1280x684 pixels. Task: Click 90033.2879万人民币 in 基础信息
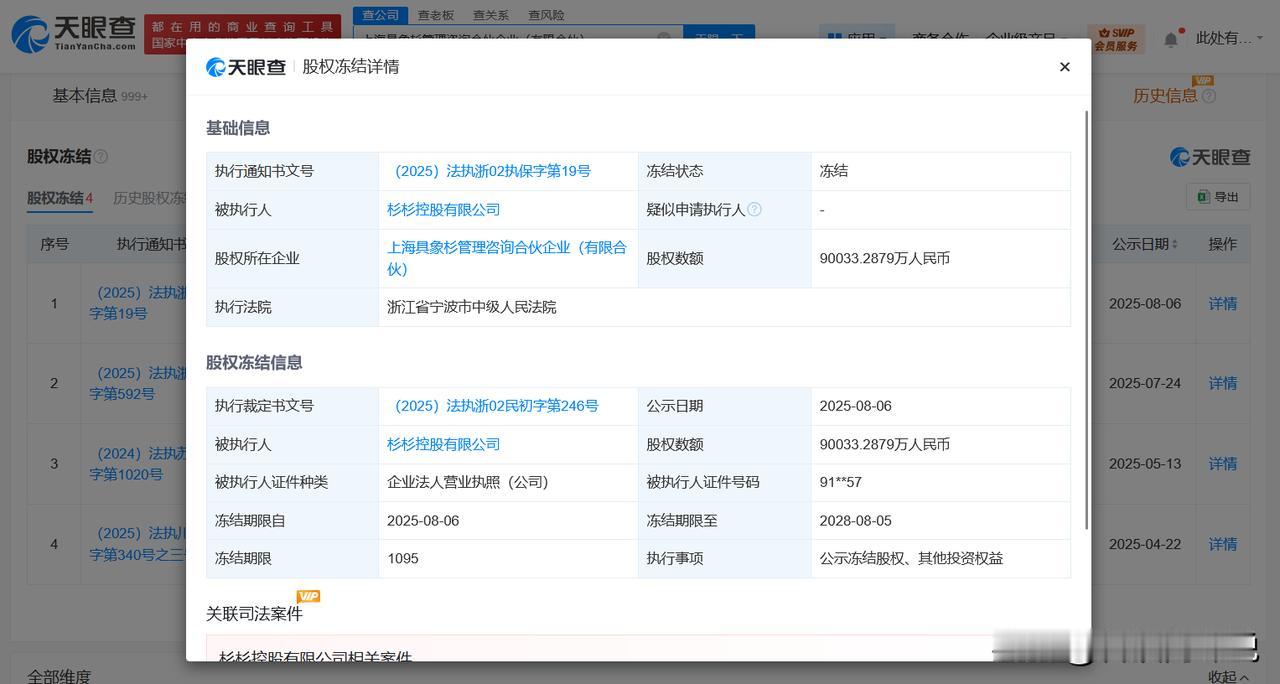(x=885, y=258)
